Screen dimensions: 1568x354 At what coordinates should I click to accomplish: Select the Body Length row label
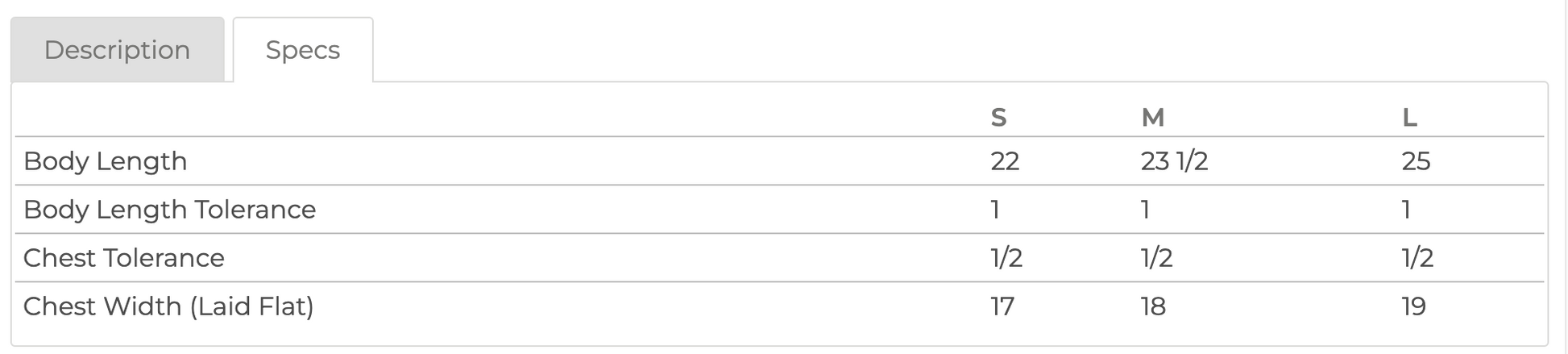pyautogui.click(x=106, y=161)
